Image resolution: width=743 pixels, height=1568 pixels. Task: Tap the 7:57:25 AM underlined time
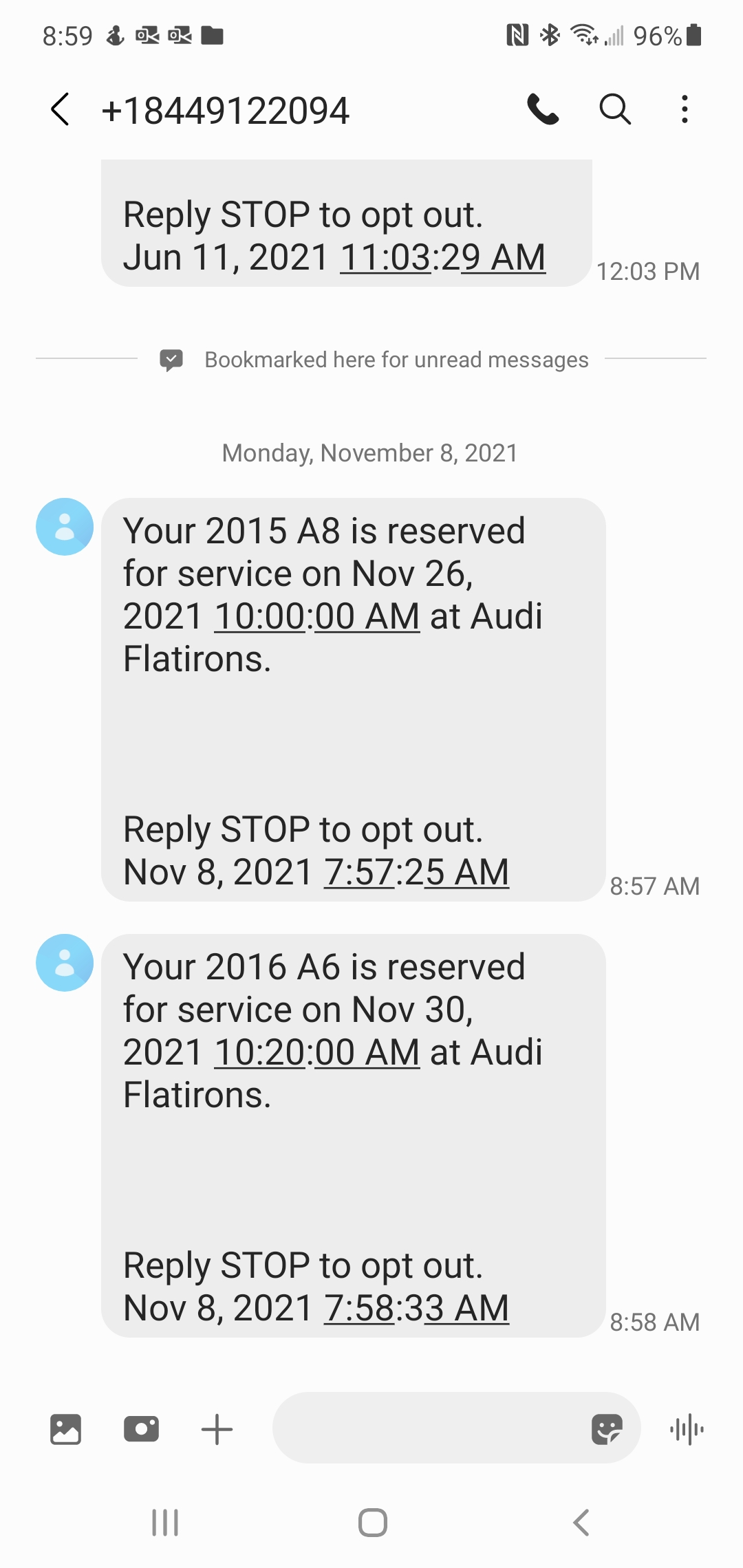(x=416, y=872)
